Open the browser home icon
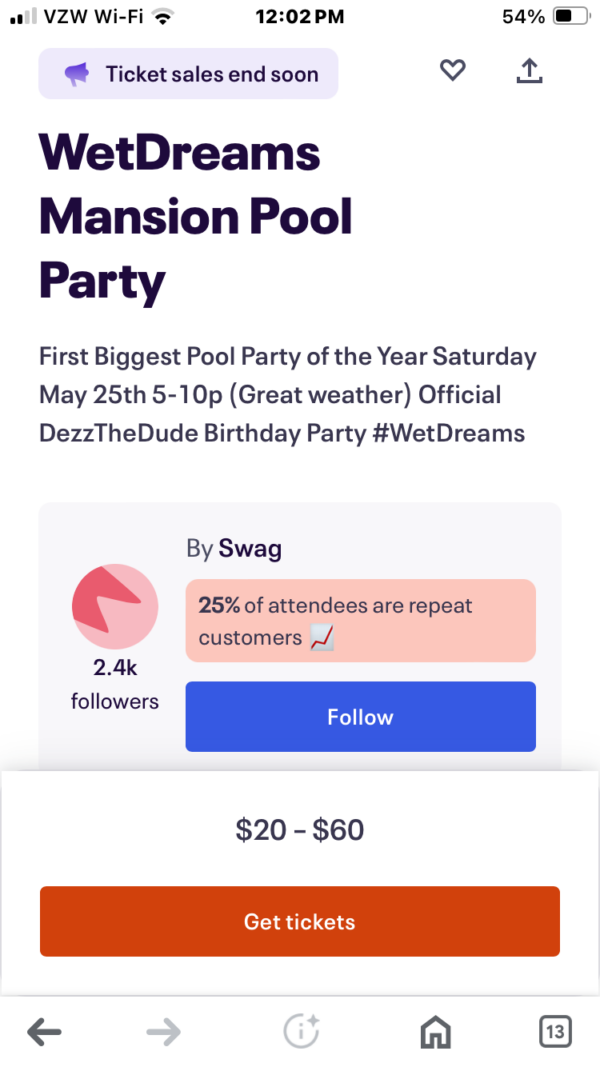This screenshot has width=600, height=1067. point(435,1031)
